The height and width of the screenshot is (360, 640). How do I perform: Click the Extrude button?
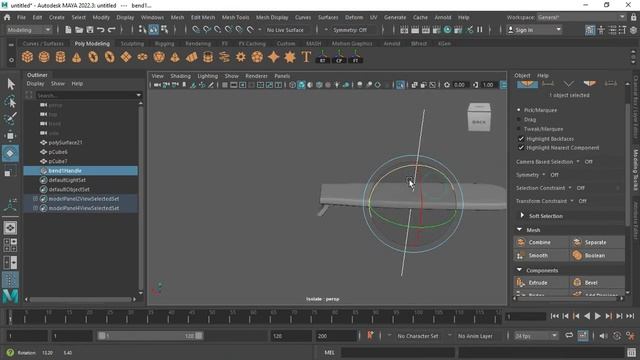click(541, 282)
